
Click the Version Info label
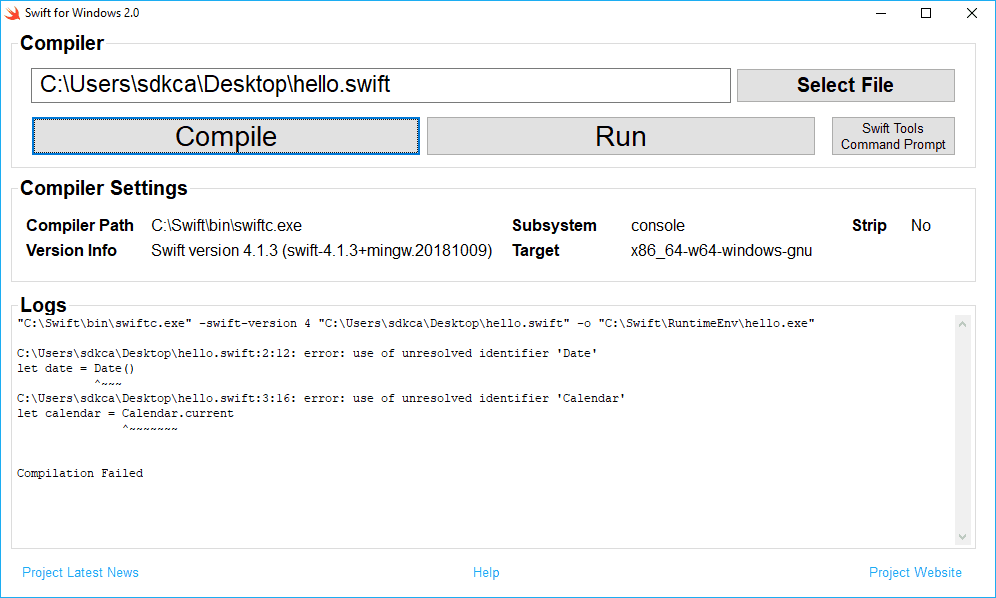click(71, 250)
